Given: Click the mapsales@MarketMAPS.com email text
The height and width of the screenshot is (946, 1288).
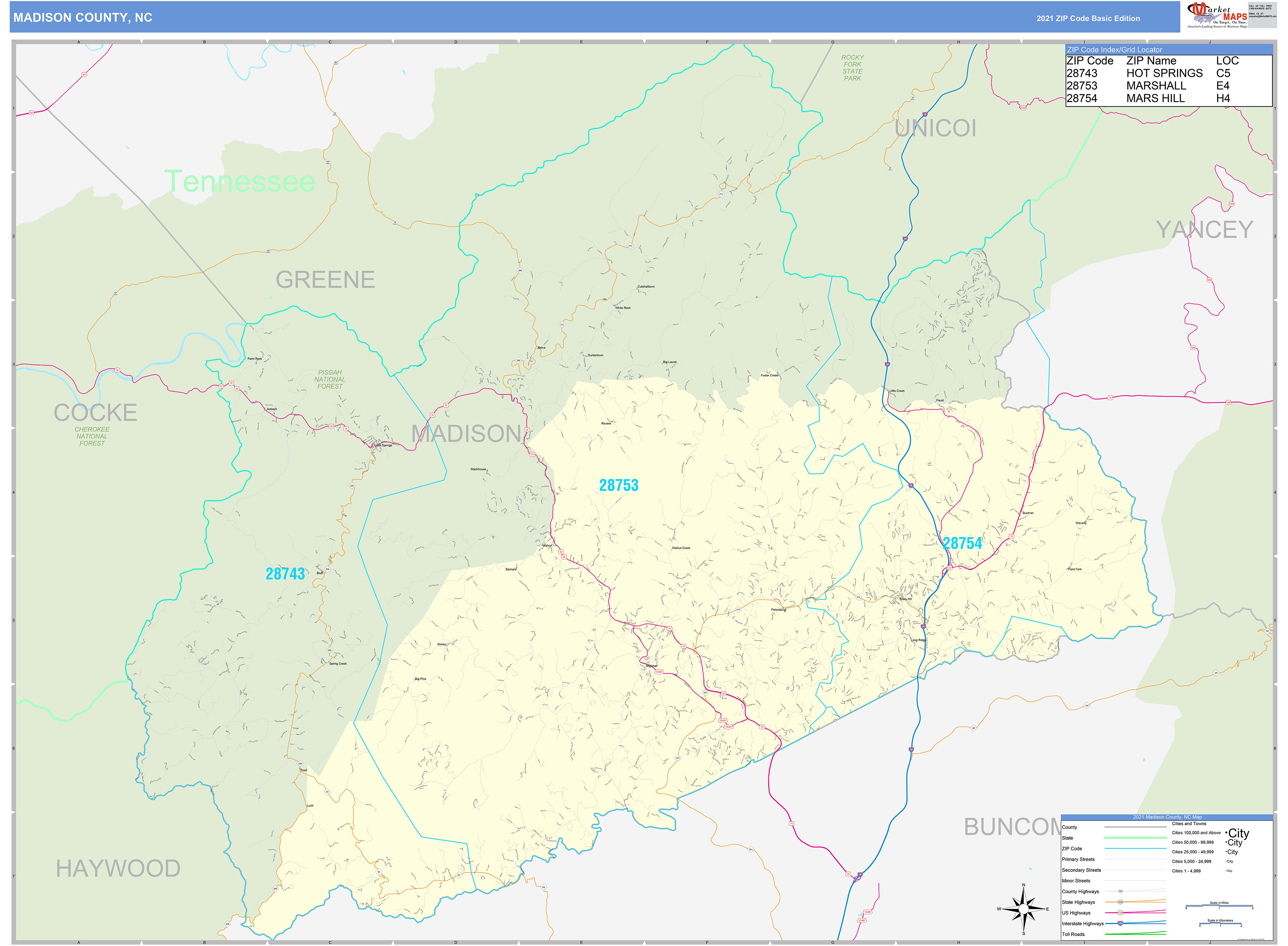Looking at the screenshot, I should coord(1257,17).
